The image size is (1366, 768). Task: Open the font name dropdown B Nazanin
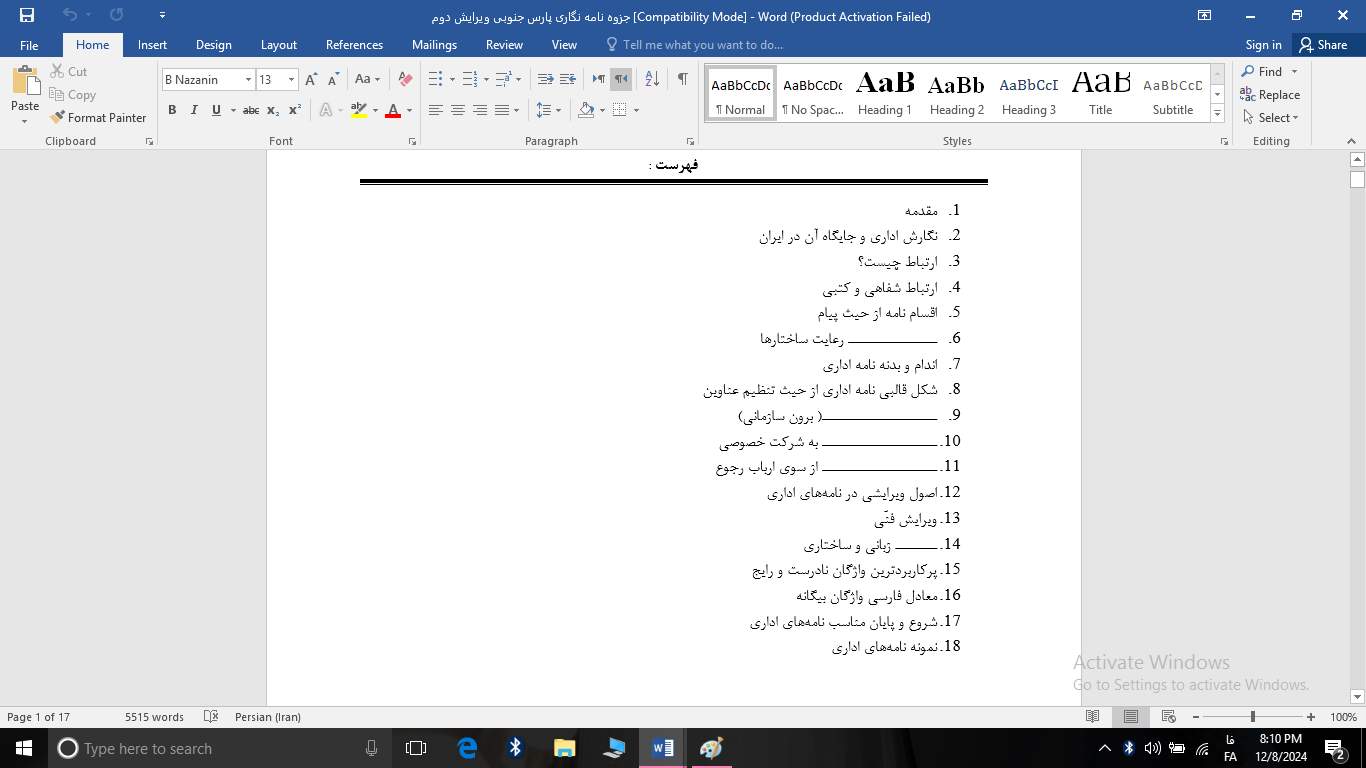pyautogui.click(x=249, y=79)
